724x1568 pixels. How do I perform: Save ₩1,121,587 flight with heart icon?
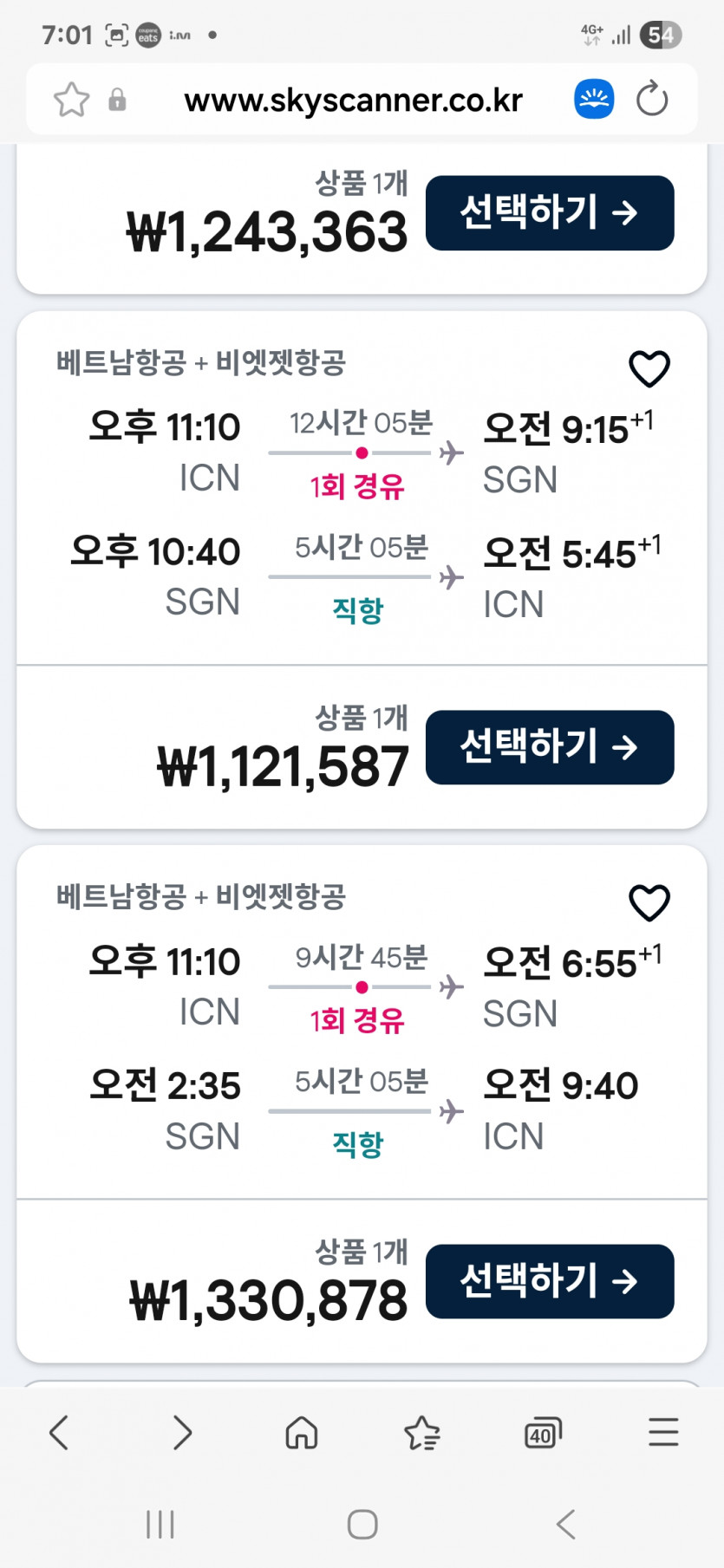tap(649, 369)
